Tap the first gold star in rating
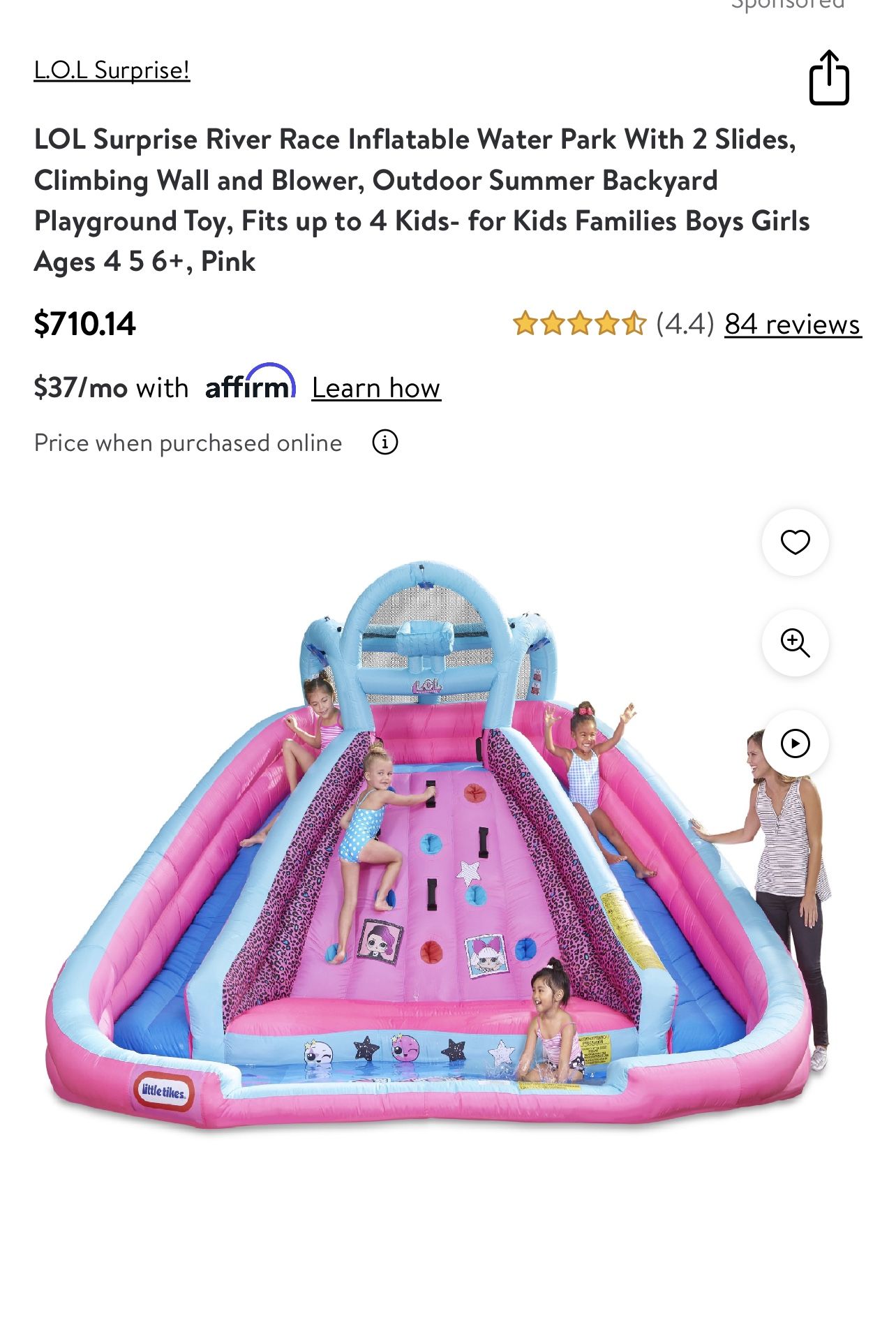The height and width of the screenshot is (1332, 896). [x=525, y=324]
